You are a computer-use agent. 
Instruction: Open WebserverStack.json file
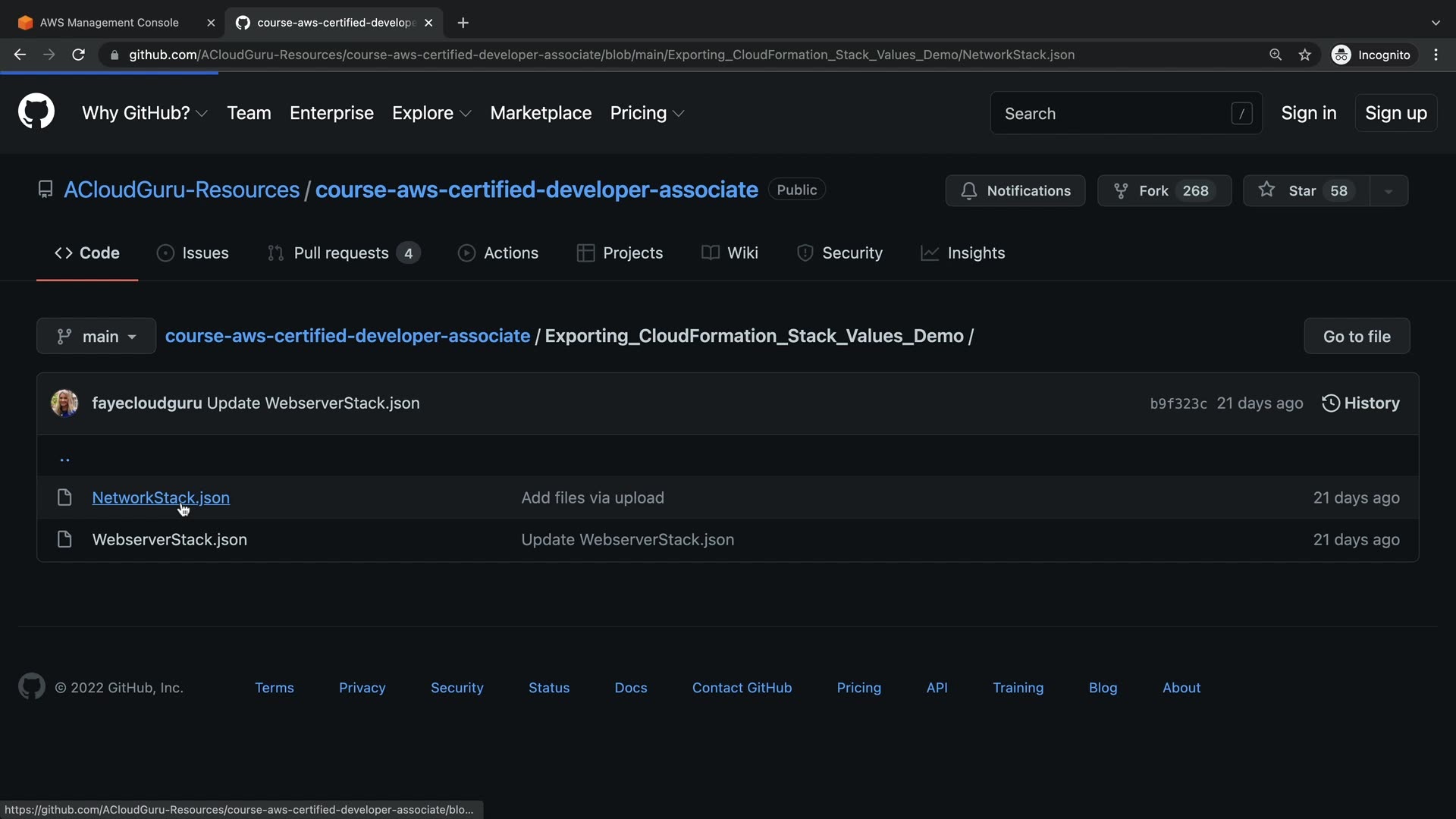(x=169, y=539)
